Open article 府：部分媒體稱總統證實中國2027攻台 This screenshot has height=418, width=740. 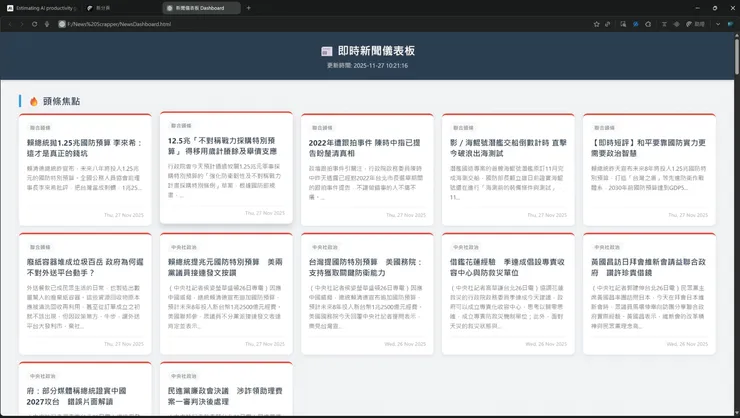click(76, 396)
